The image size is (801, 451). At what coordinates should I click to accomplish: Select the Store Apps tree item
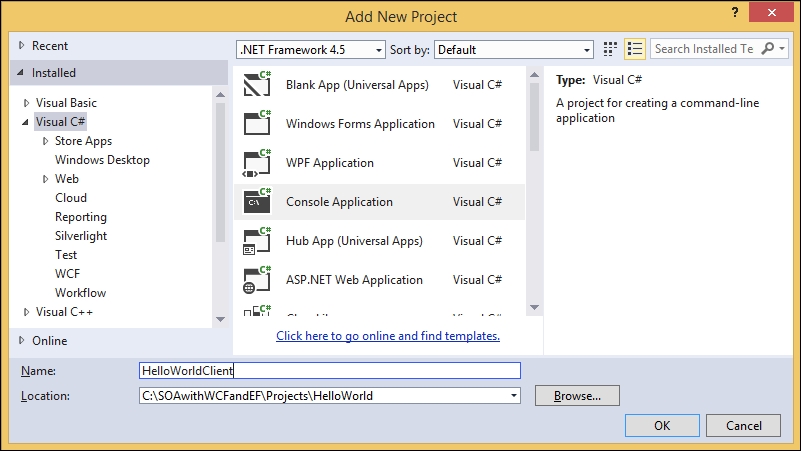[83, 141]
